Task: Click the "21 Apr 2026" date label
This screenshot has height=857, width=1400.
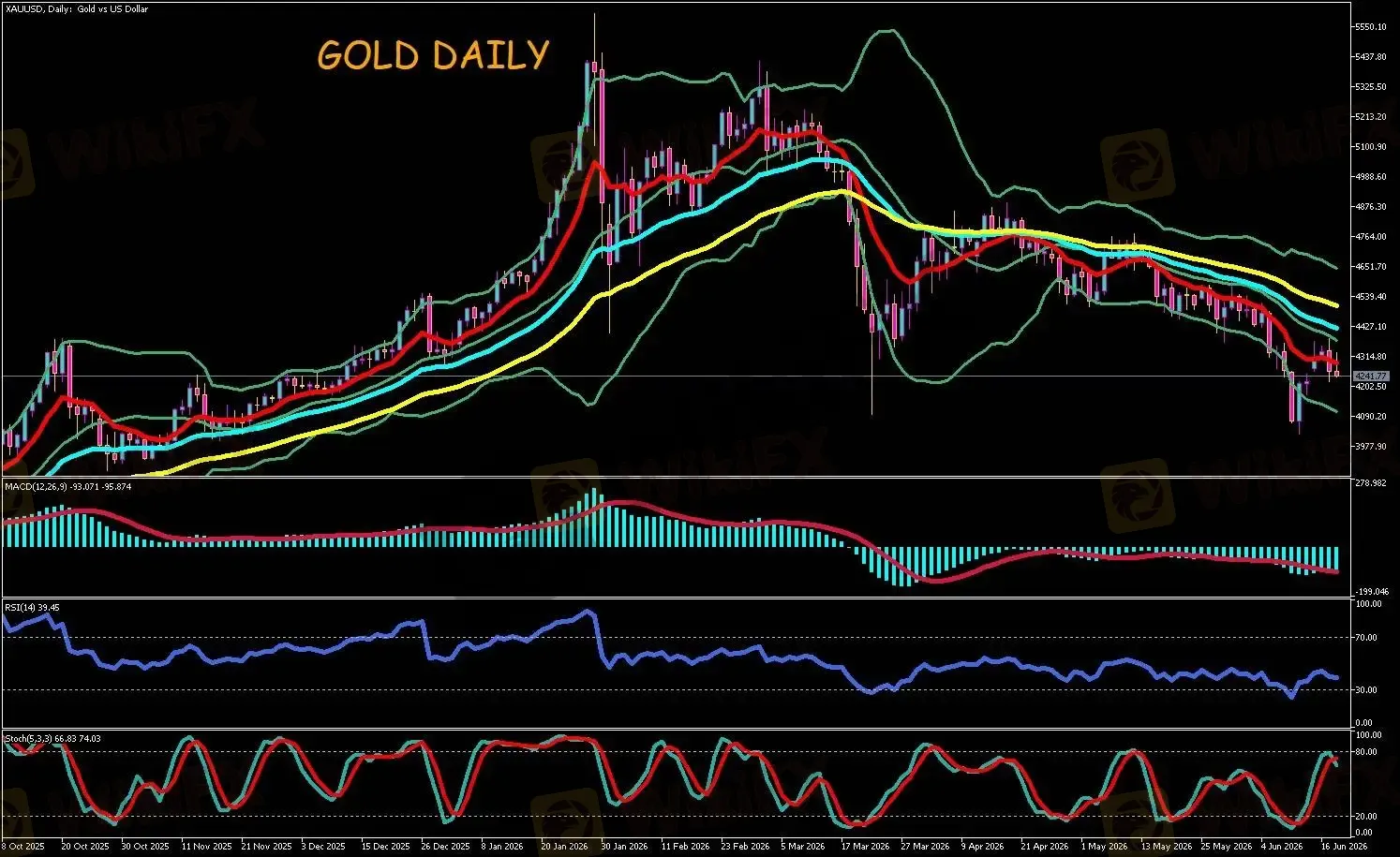Action: coord(1044,847)
